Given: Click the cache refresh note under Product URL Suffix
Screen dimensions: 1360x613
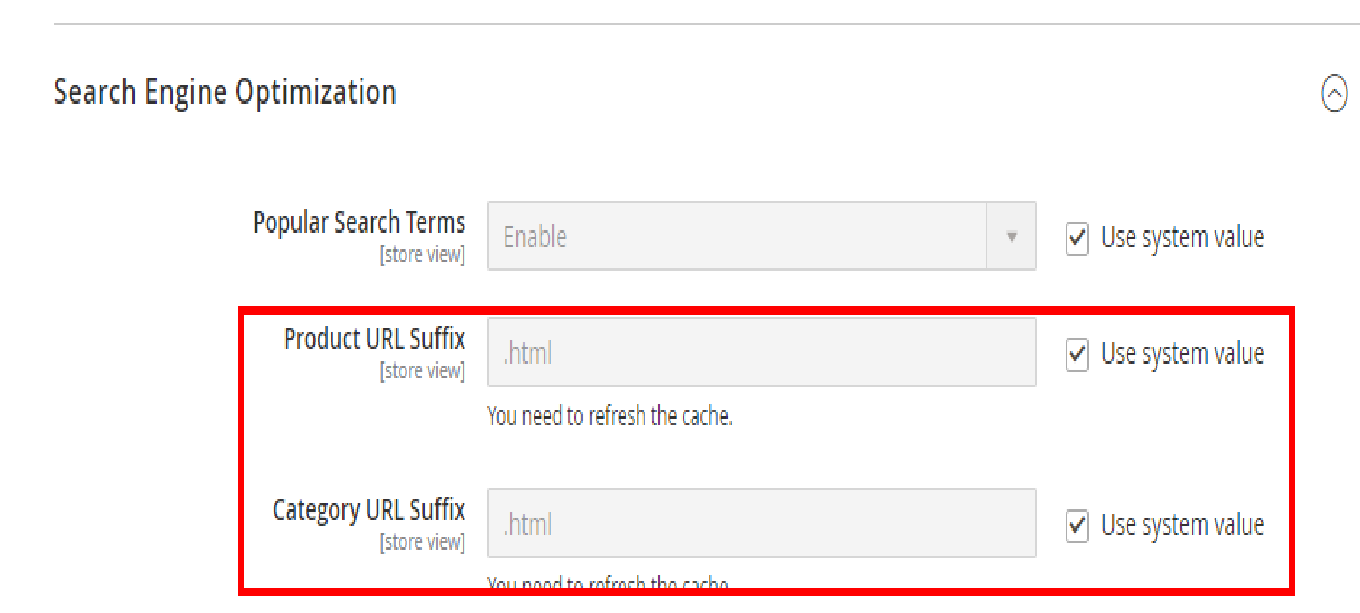Looking at the screenshot, I should (610, 416).
